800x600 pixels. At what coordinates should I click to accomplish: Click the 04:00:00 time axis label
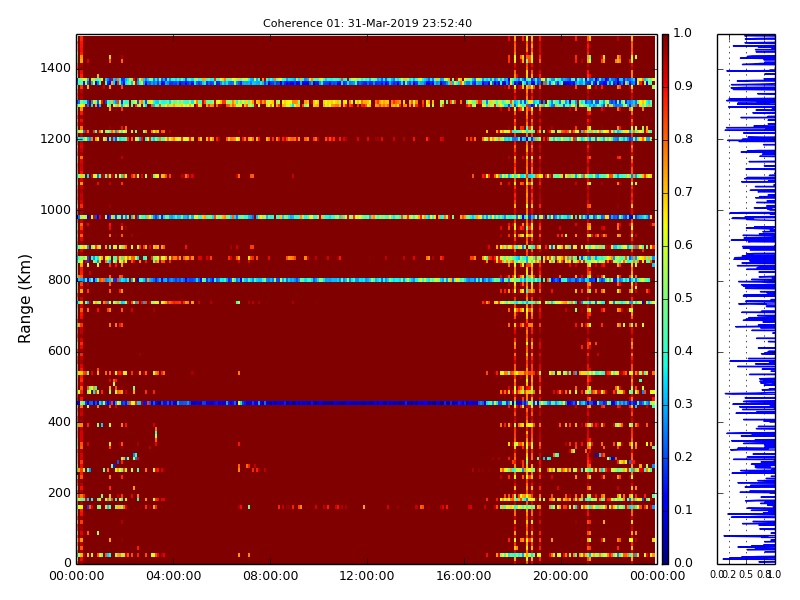pos(173,577)
